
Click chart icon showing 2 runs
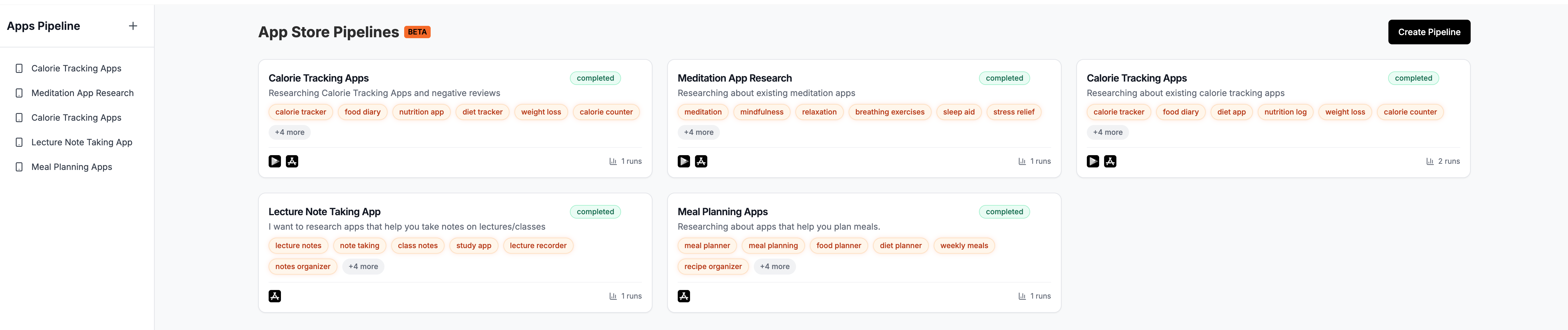coord(1430,161)
